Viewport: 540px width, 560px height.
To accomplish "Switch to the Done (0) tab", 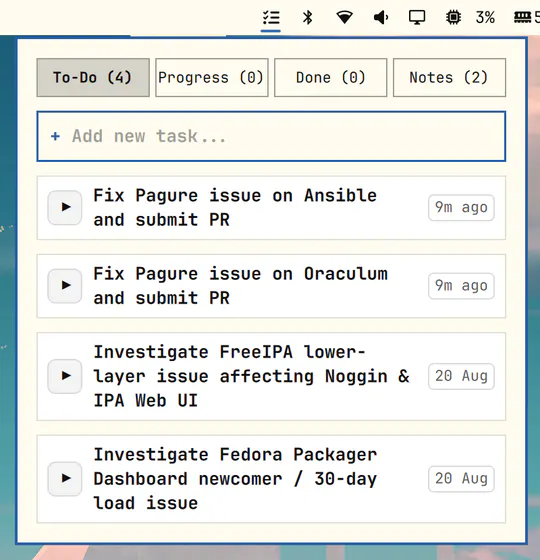I will pos(330,78).
